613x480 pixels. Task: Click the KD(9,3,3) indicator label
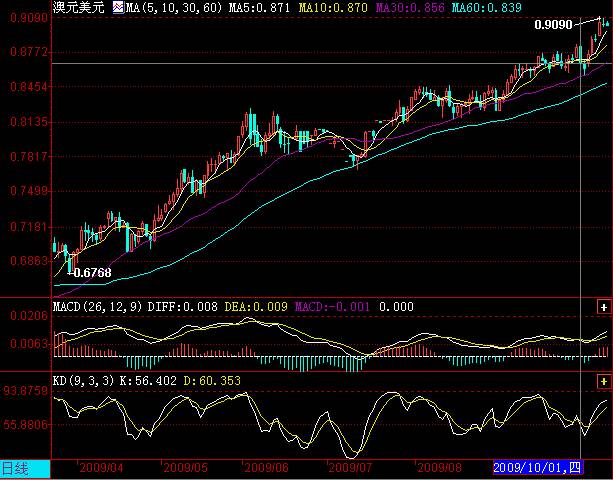click(x=83, y=381)
